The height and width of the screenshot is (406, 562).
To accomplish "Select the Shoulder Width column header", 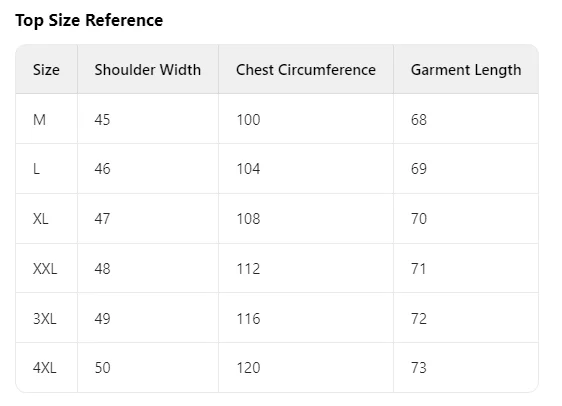I will [148, 70].
